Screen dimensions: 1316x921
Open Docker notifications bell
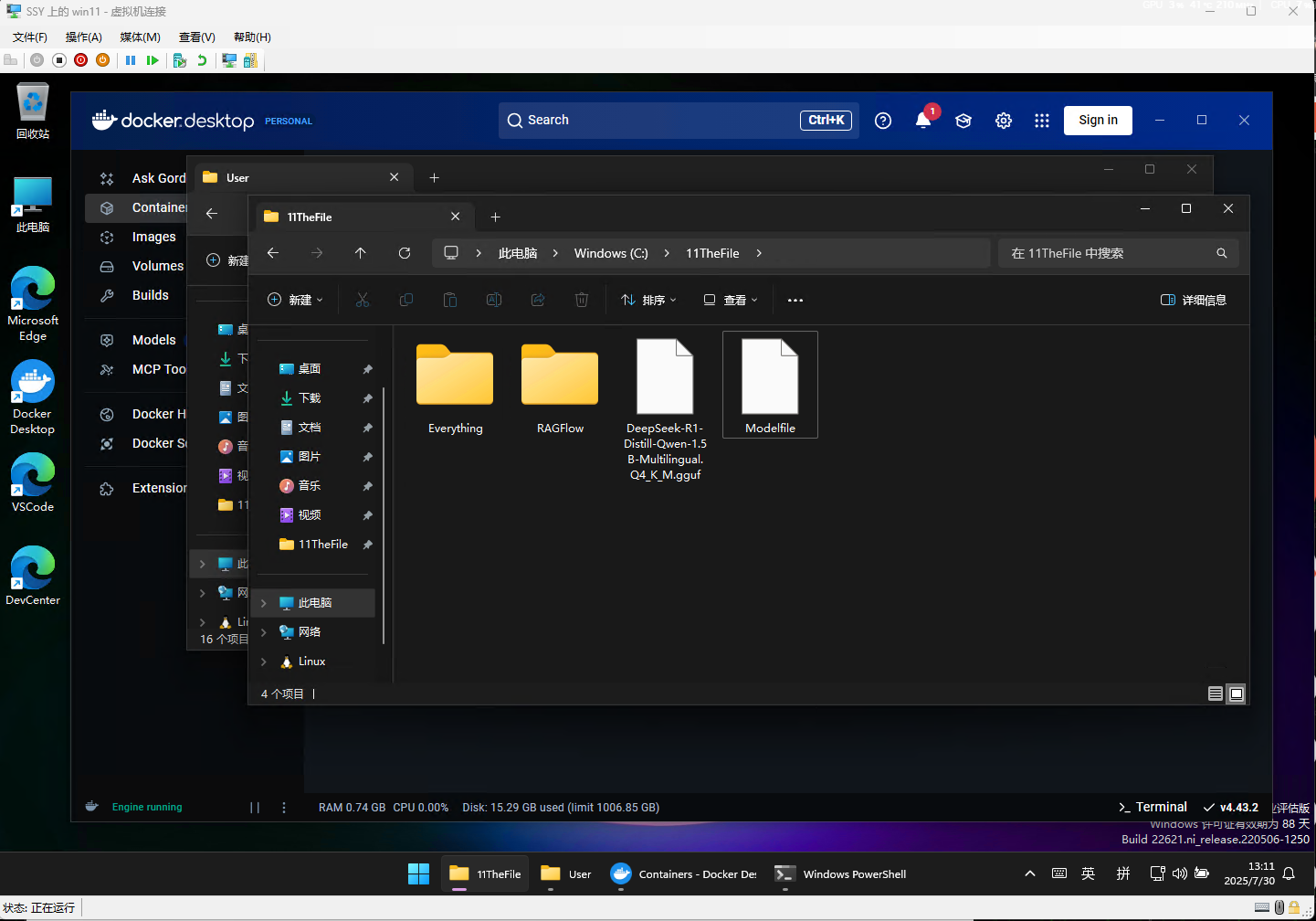pyautogui.click(x=923, y=121)
